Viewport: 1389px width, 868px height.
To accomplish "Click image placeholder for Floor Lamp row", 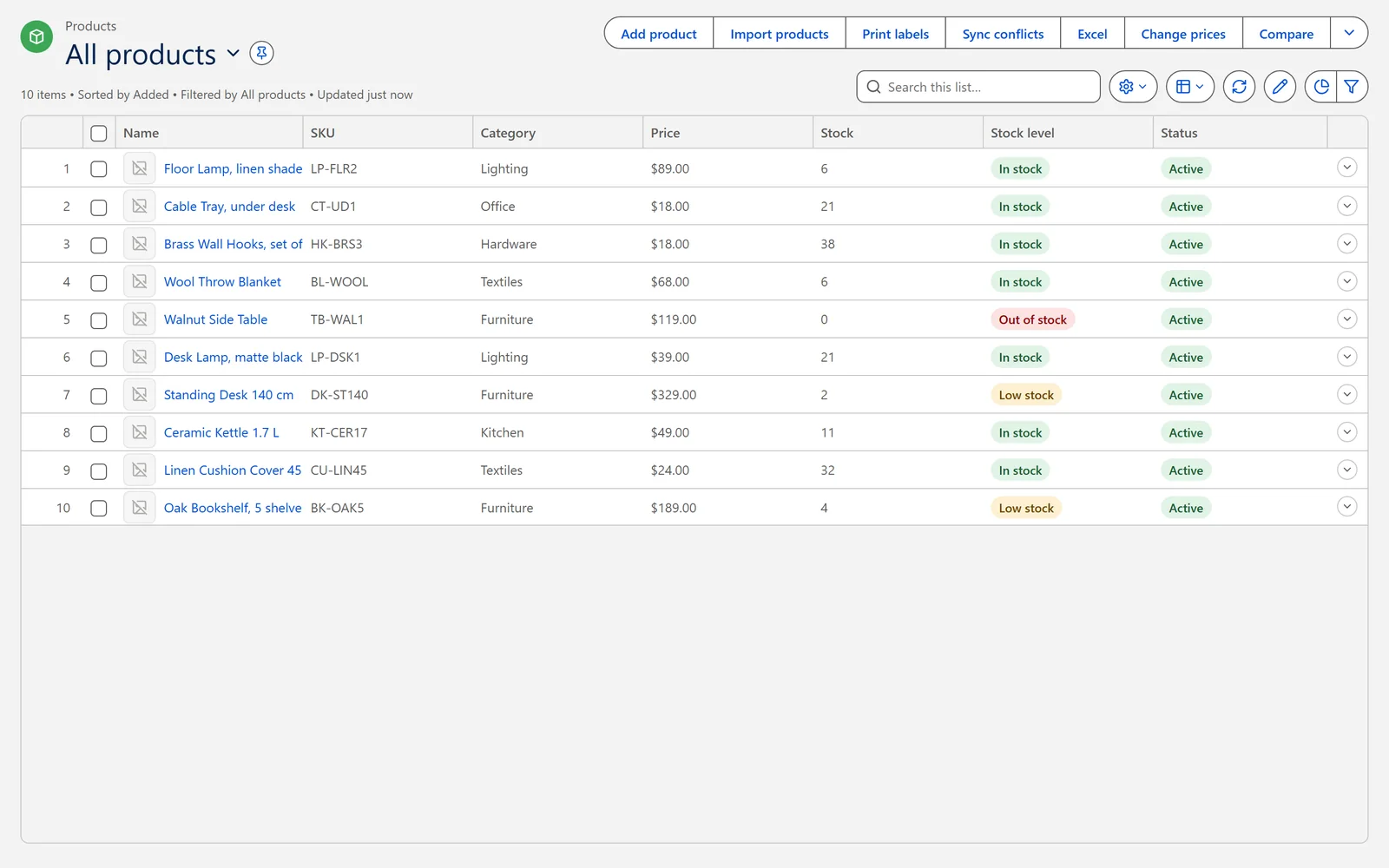I will (140, 168).
